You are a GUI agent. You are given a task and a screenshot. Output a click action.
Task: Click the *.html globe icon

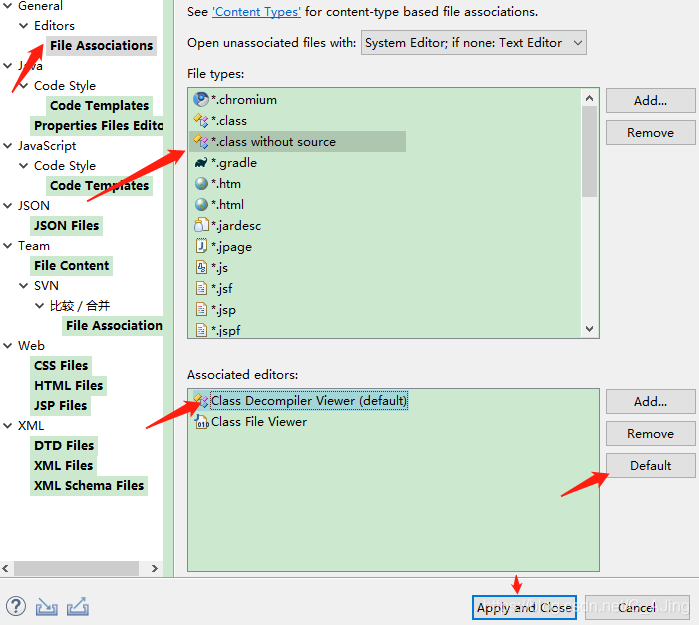[x=201, y=205]
